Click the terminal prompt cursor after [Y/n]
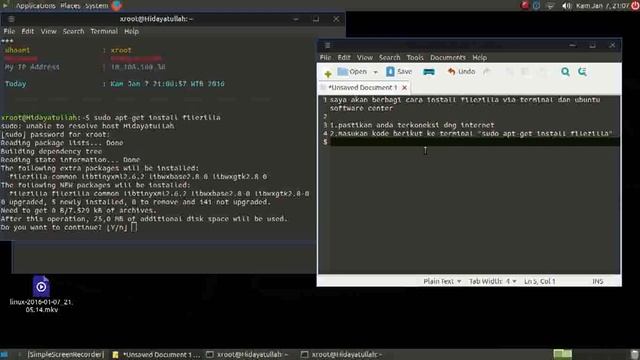Image resolution: width=640 pixels, height=360 pixels. [134, 227]
